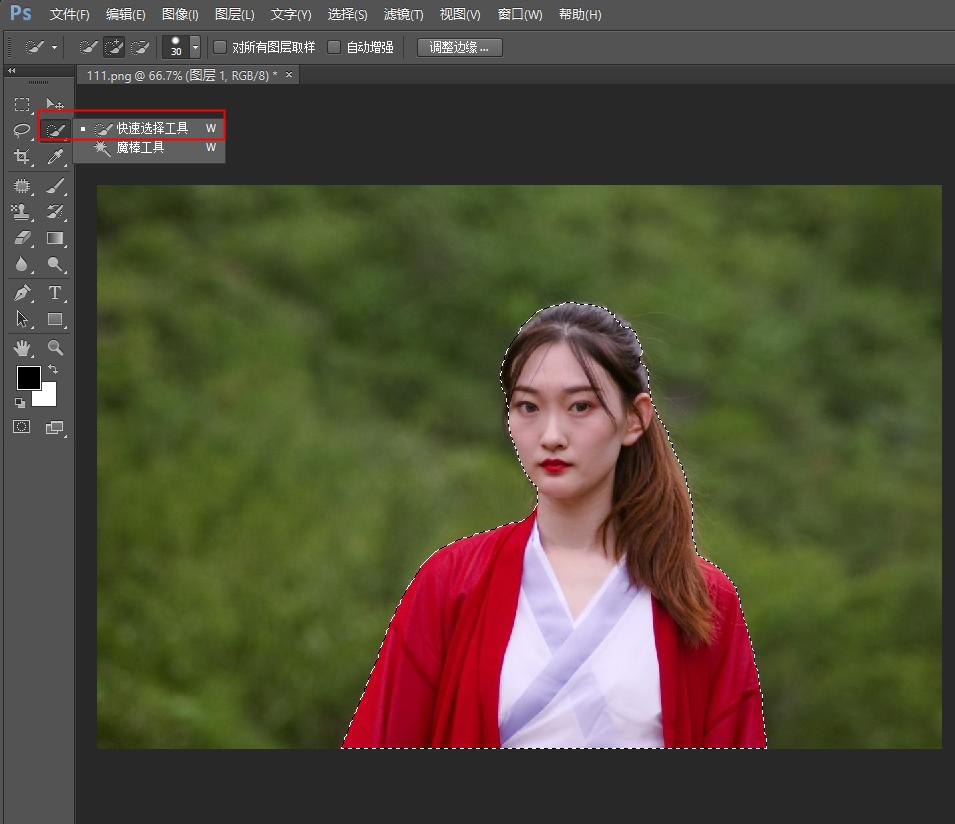
Task: Open the 选择(S) menu
Action: (x=346, y=14)
